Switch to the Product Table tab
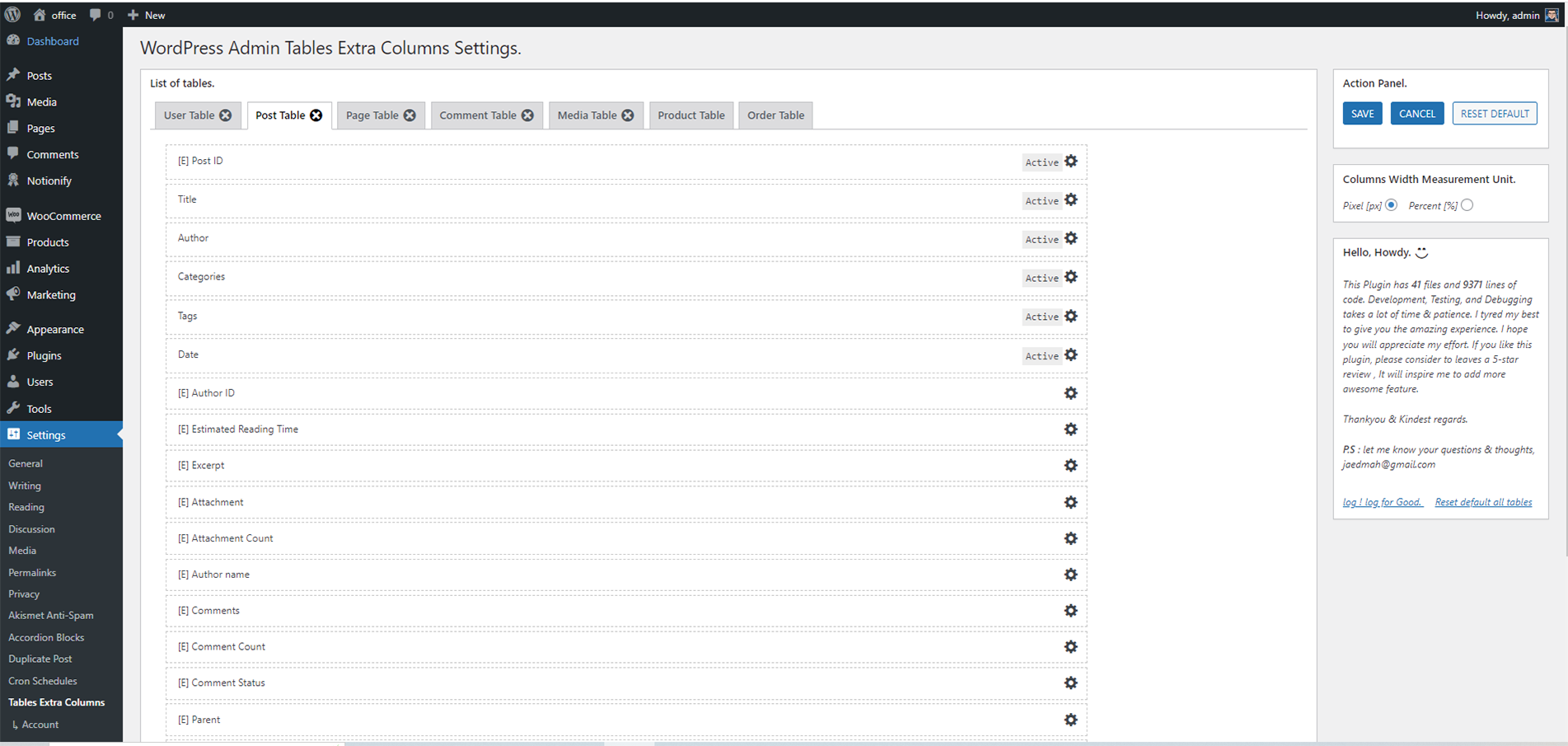Screen dimensions: 1568x746 coord(691,115)
